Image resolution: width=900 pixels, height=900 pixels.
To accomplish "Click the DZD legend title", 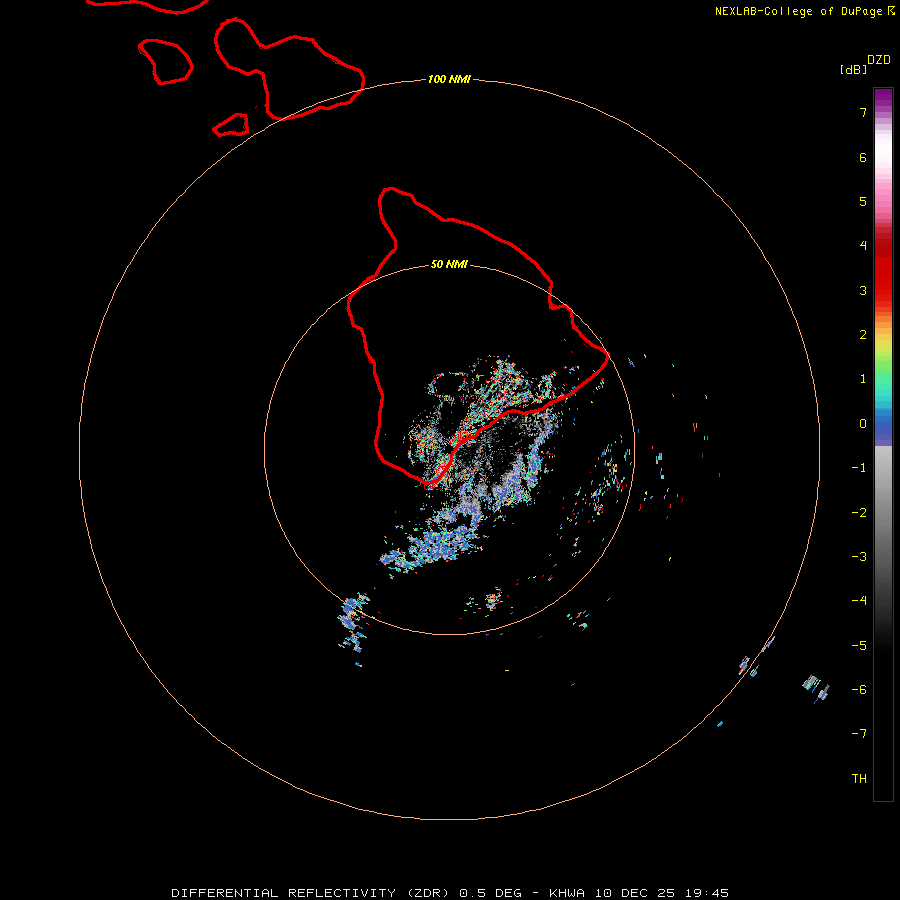I will [879, 60].
